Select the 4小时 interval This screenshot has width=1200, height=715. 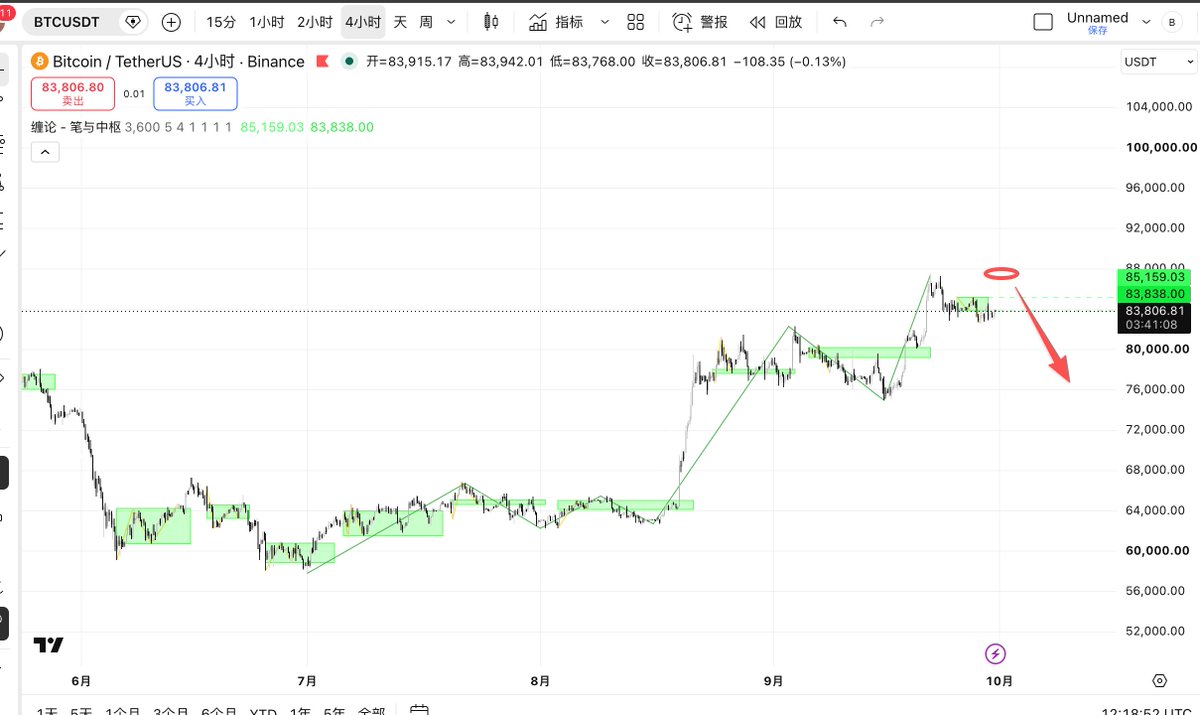(362, 22)
